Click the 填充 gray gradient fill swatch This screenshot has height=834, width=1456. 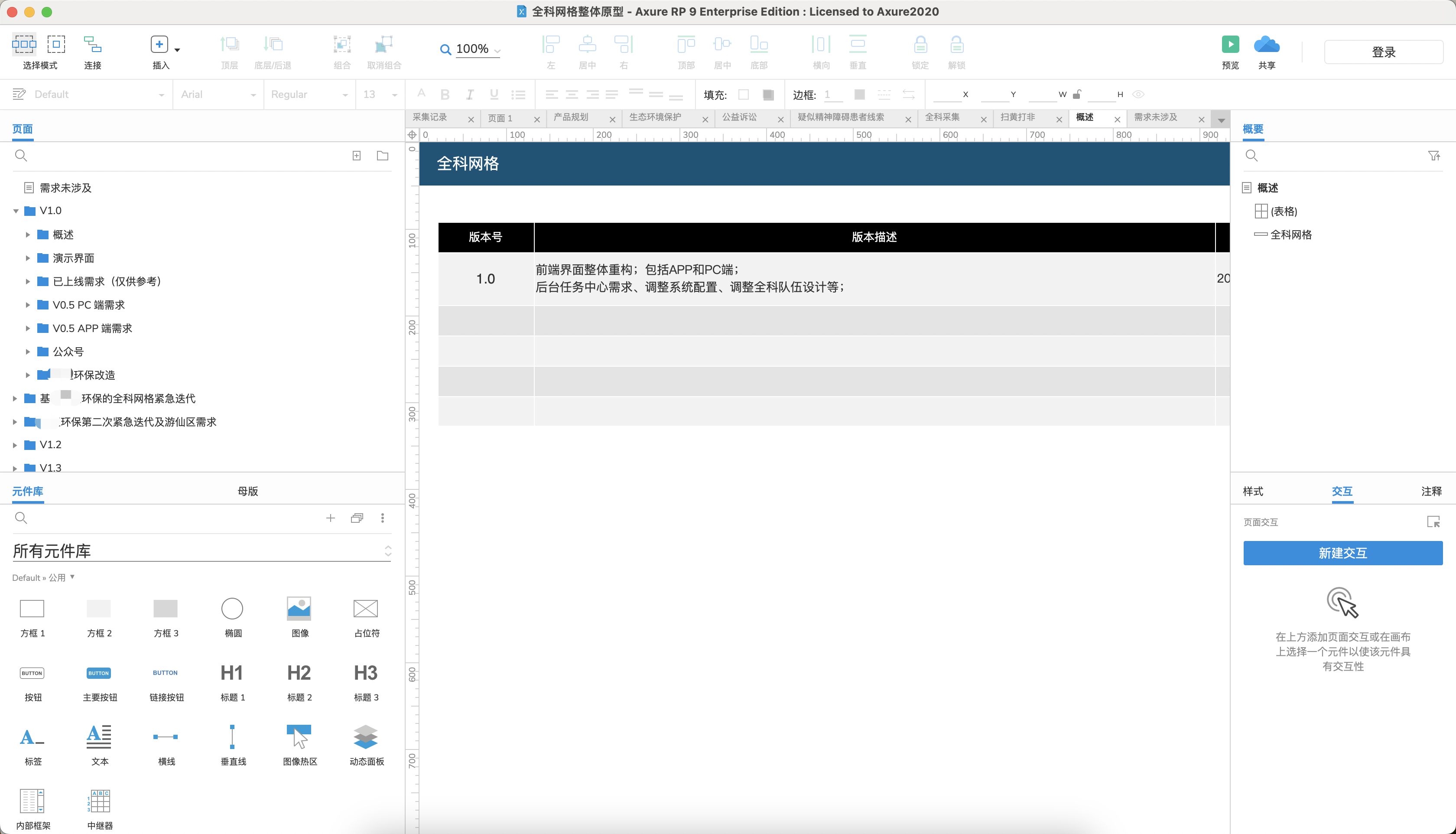click(x=768, y=94)
